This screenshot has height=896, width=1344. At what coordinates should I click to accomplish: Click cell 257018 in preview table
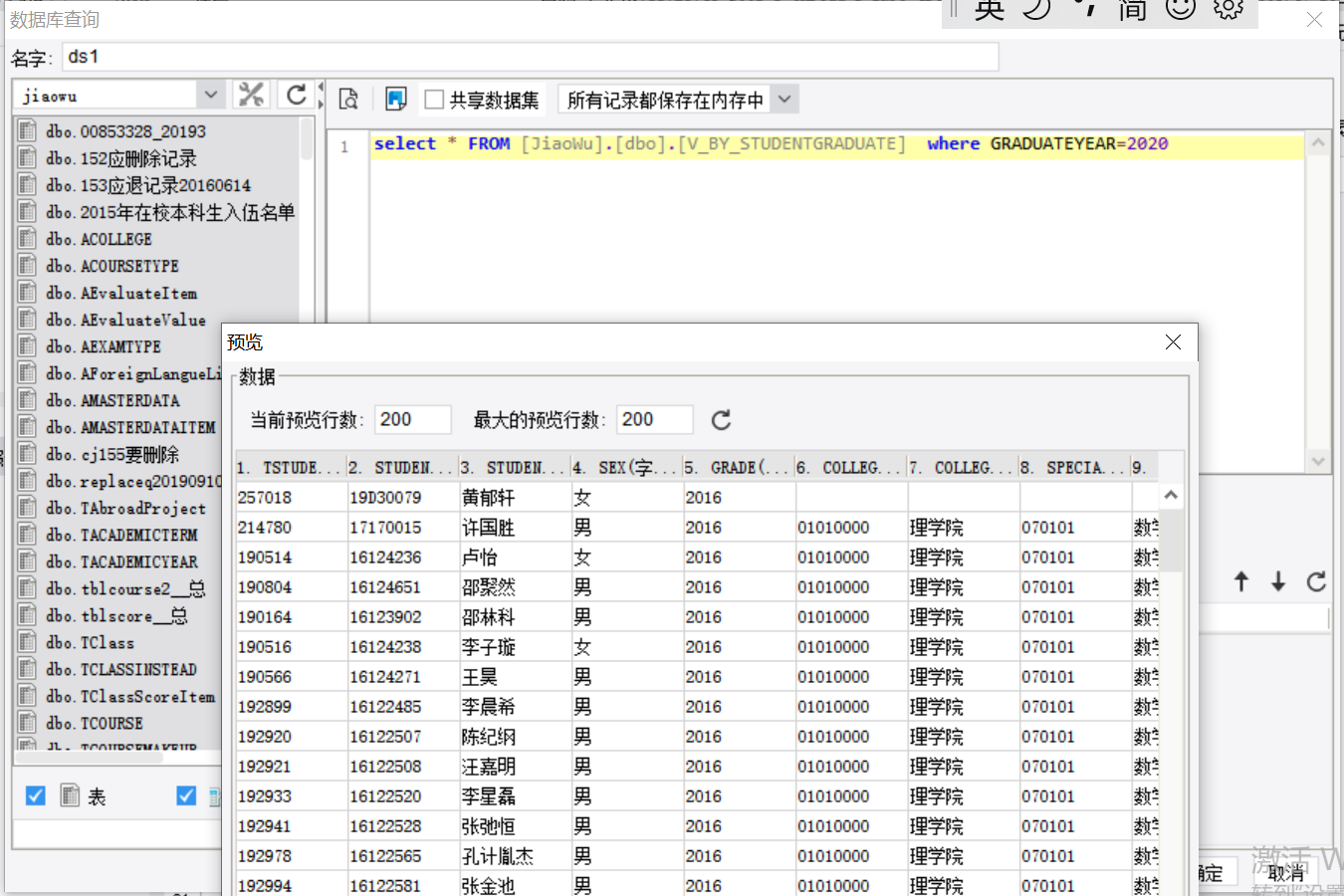pos(291,497)
